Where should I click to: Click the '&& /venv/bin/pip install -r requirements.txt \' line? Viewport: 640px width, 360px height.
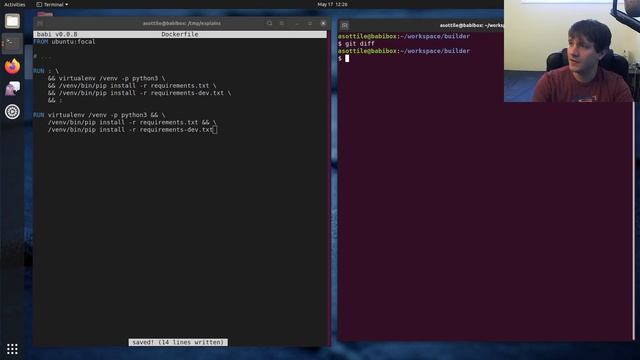(x=132, y=85)
